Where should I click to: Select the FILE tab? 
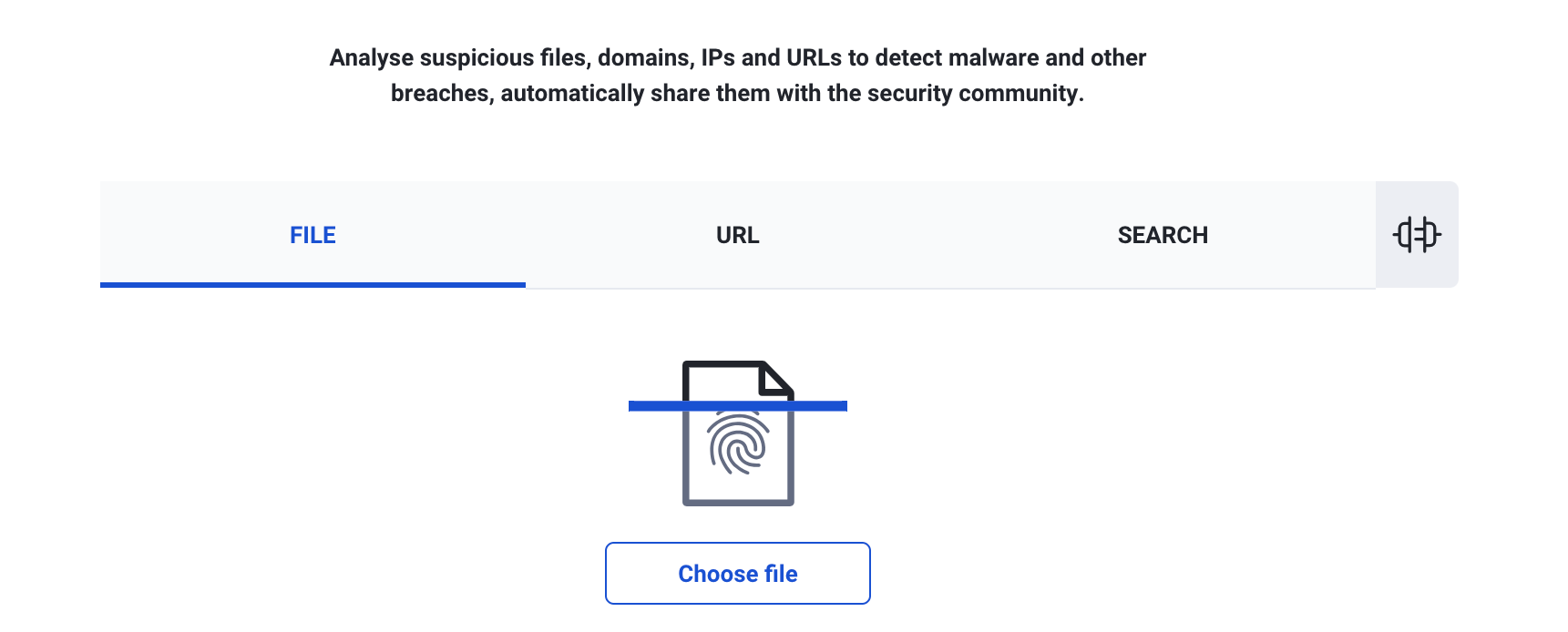313,235
